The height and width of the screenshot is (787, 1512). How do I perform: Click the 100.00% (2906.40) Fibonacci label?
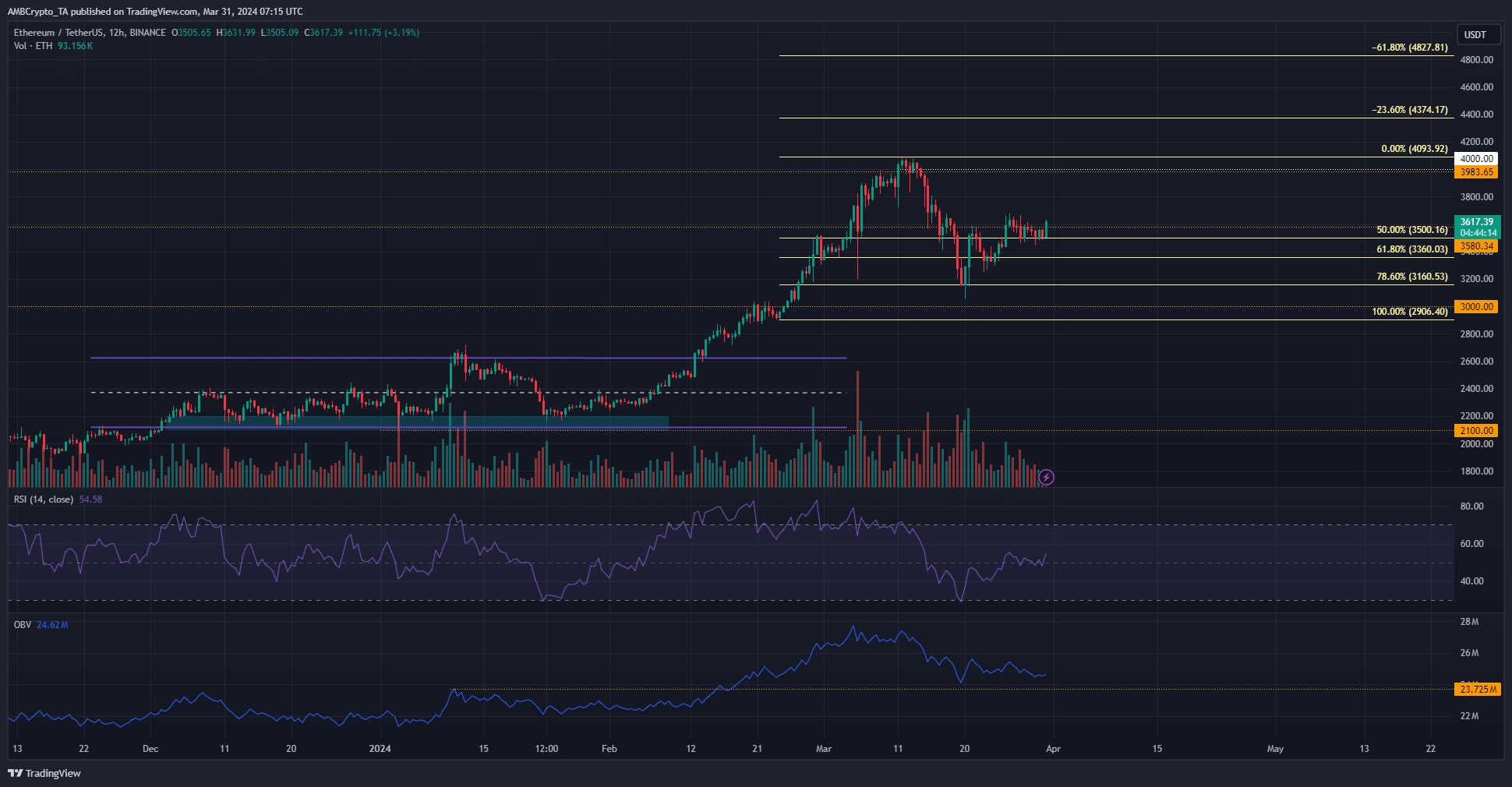(1410, 312)
